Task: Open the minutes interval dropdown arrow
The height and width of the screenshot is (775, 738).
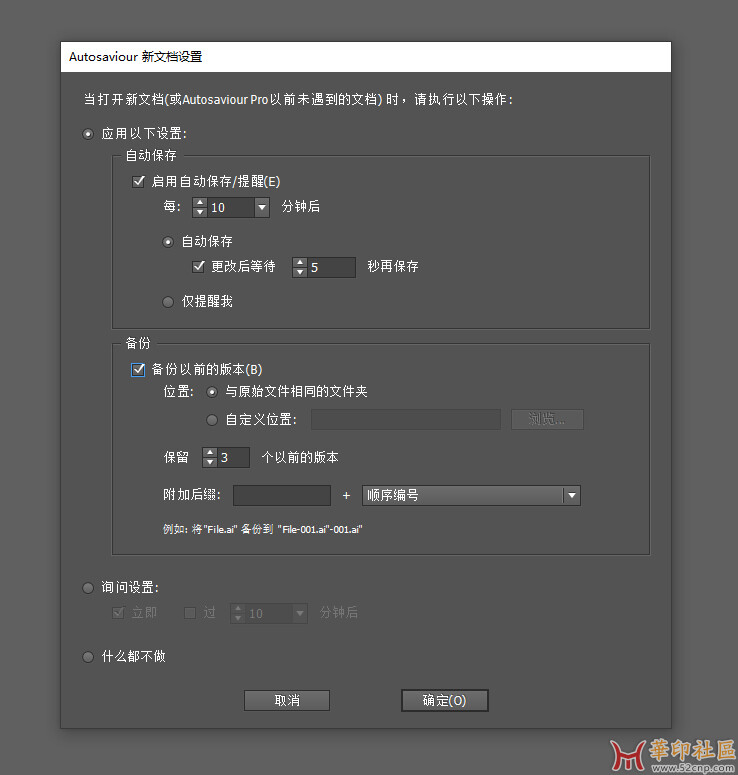Action: point(262,207)
